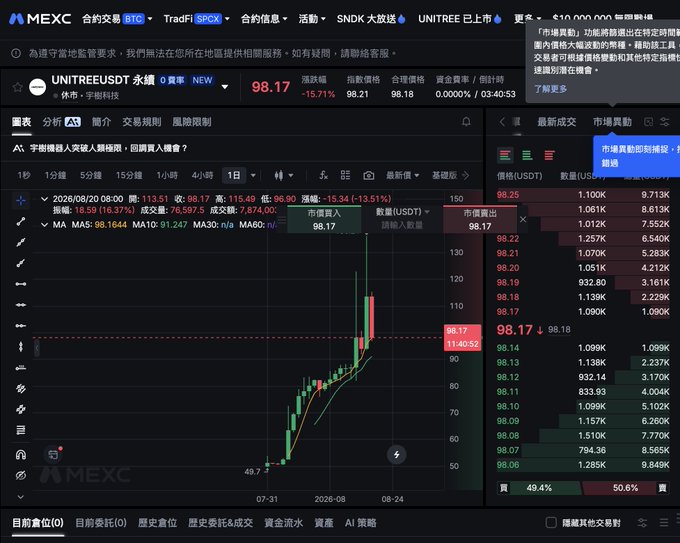
Task: Open the 歷史倉位 tab
Action: [x=157, y=523]
